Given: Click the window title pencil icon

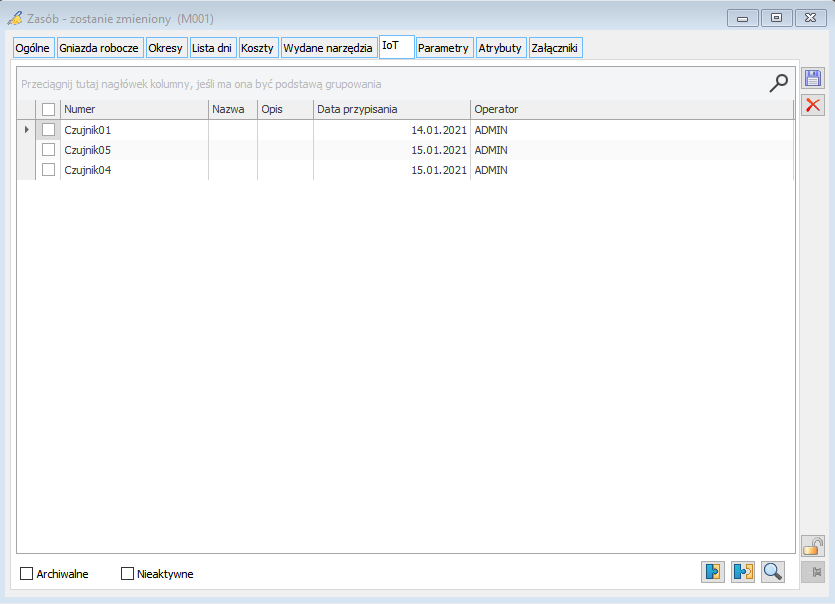Looking at the screenshot, I should click(x=15, y=18).
